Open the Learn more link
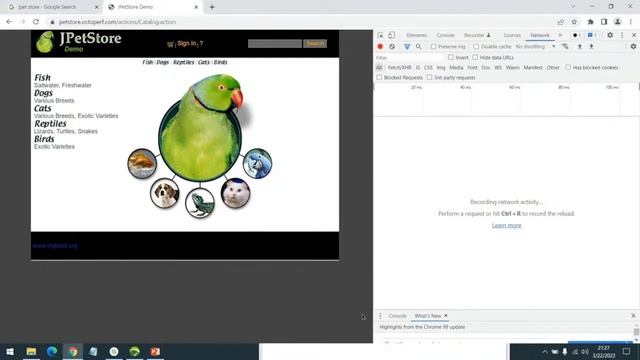Screen dimensions: 640x360 pos(507,225)
